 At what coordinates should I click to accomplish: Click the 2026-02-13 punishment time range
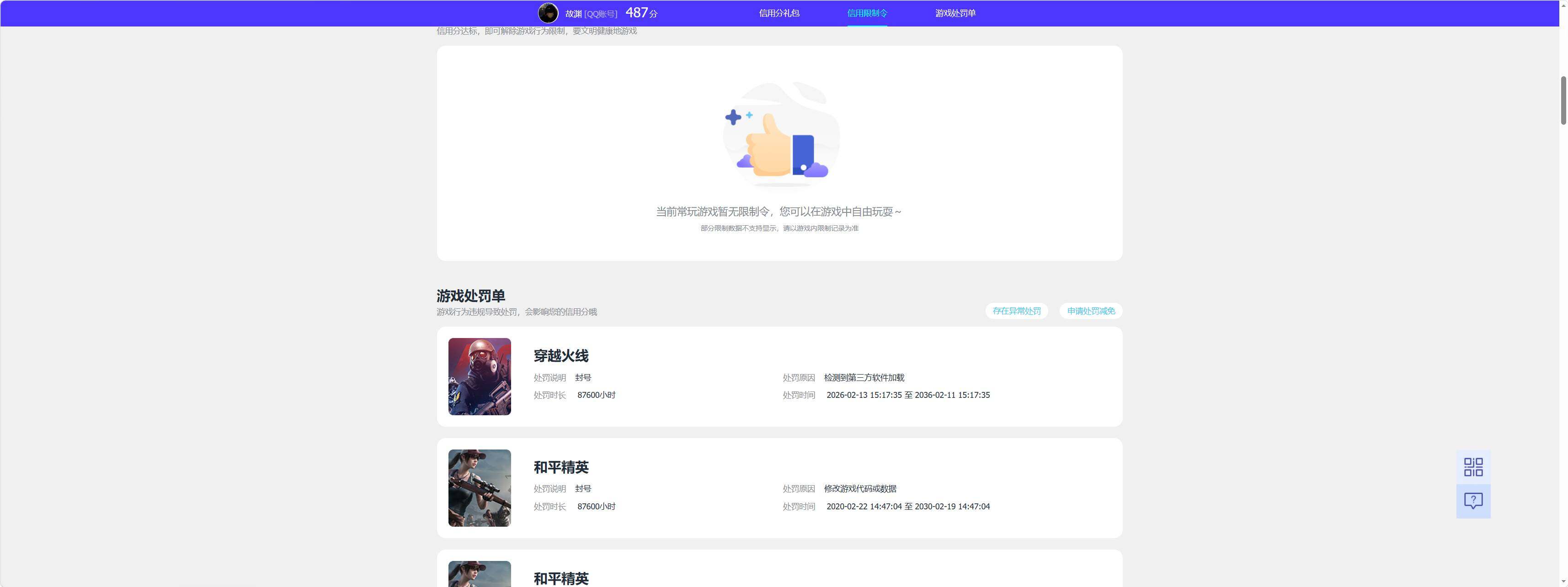point(907,396)
